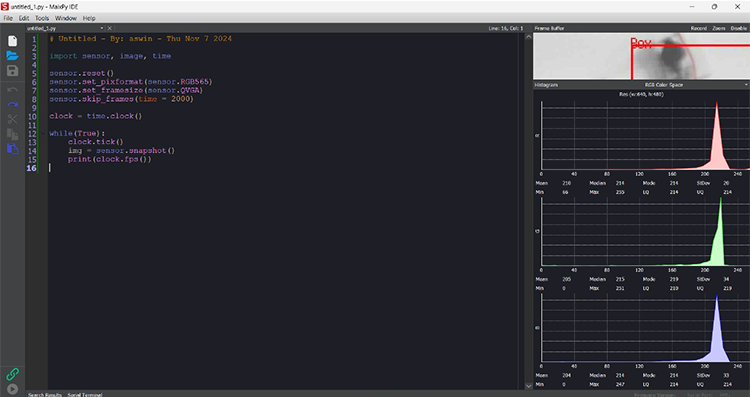Click code line 'sensor.skip_frames(time = 2000)'
The width and height of the screenshot is (750, 397).
121,99
